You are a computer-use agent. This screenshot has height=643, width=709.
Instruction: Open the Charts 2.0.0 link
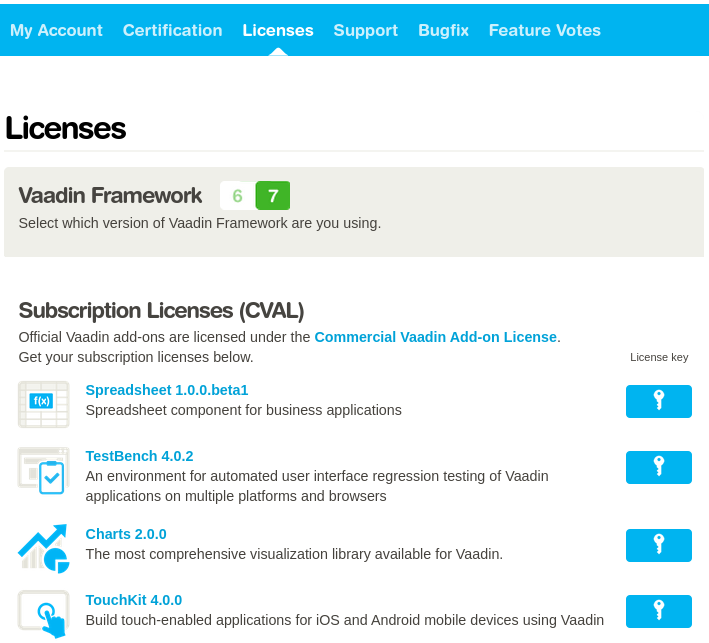(x=126, y=534)
